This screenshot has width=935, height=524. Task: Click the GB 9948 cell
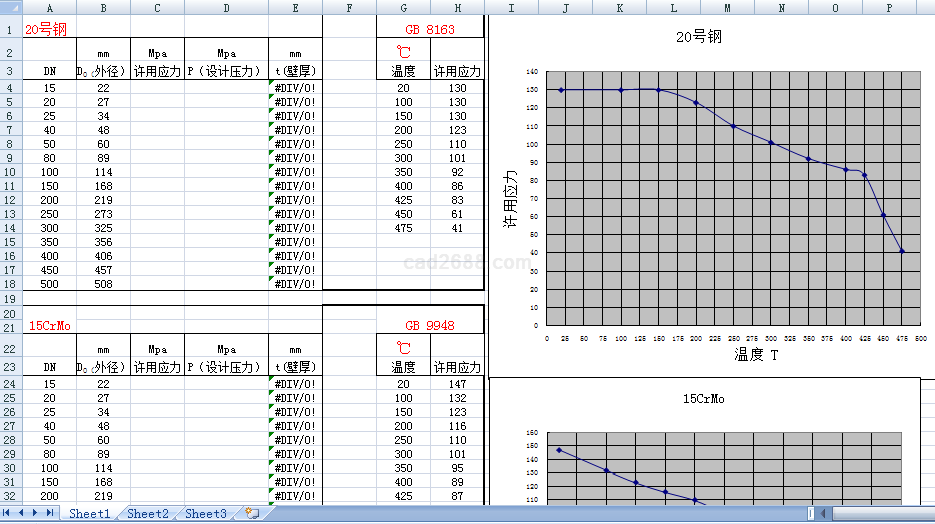429,326
